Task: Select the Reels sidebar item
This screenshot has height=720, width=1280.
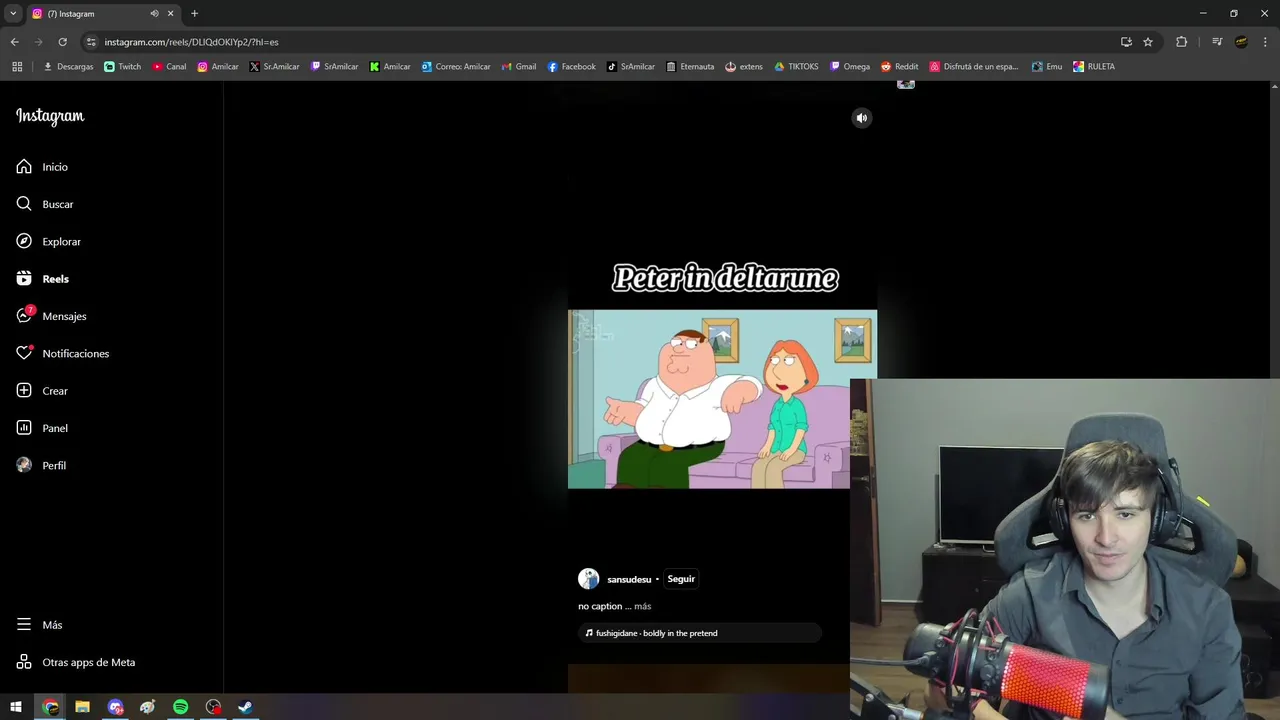Action: click(42, 279)
